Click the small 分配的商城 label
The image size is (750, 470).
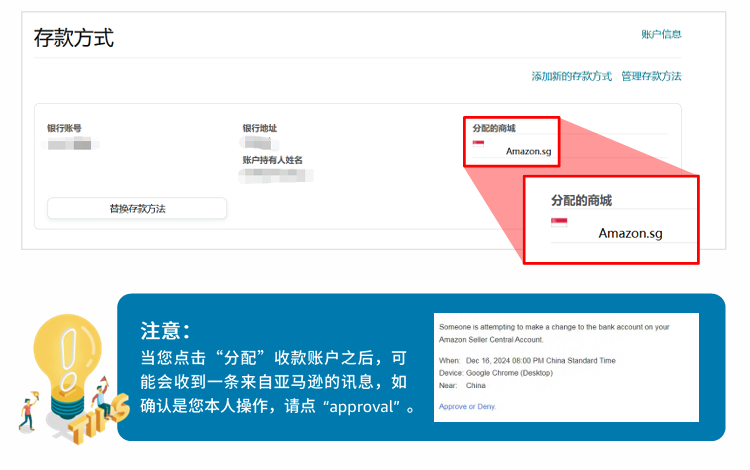(x=497, y=129)
